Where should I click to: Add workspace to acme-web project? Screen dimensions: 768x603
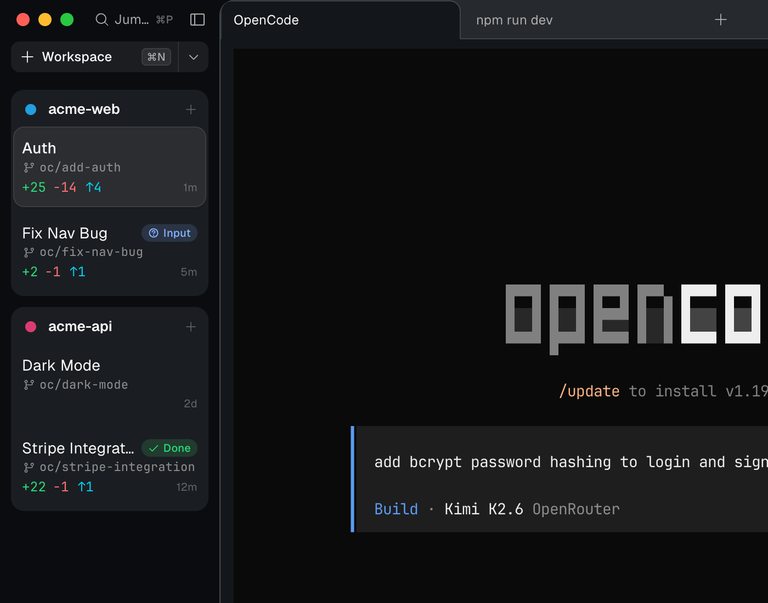[191, 109]
